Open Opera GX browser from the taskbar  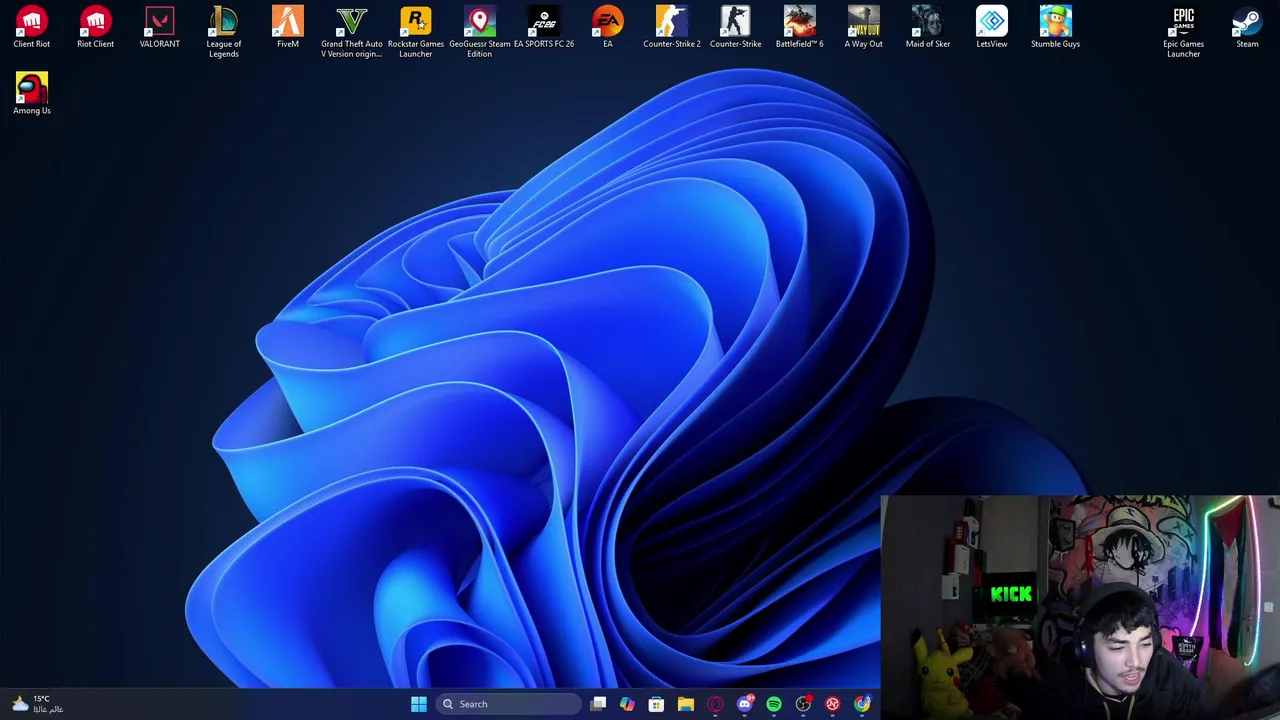click(x=715, y=704)
